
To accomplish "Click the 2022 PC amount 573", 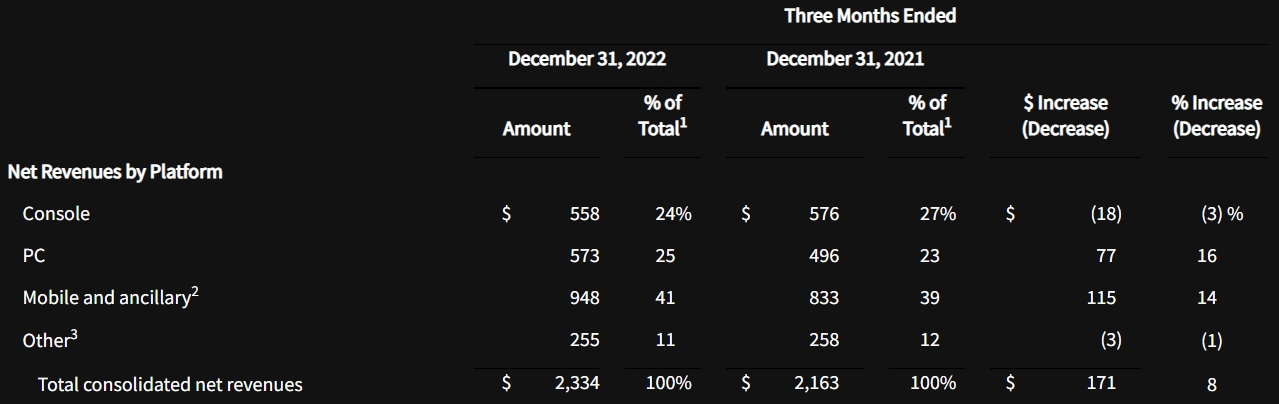I will coord(584,256).
